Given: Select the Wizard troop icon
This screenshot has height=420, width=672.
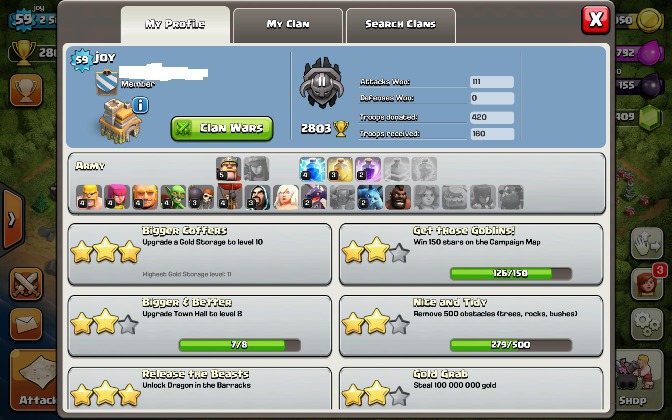Looking at the screenshot, I should 258,197.
